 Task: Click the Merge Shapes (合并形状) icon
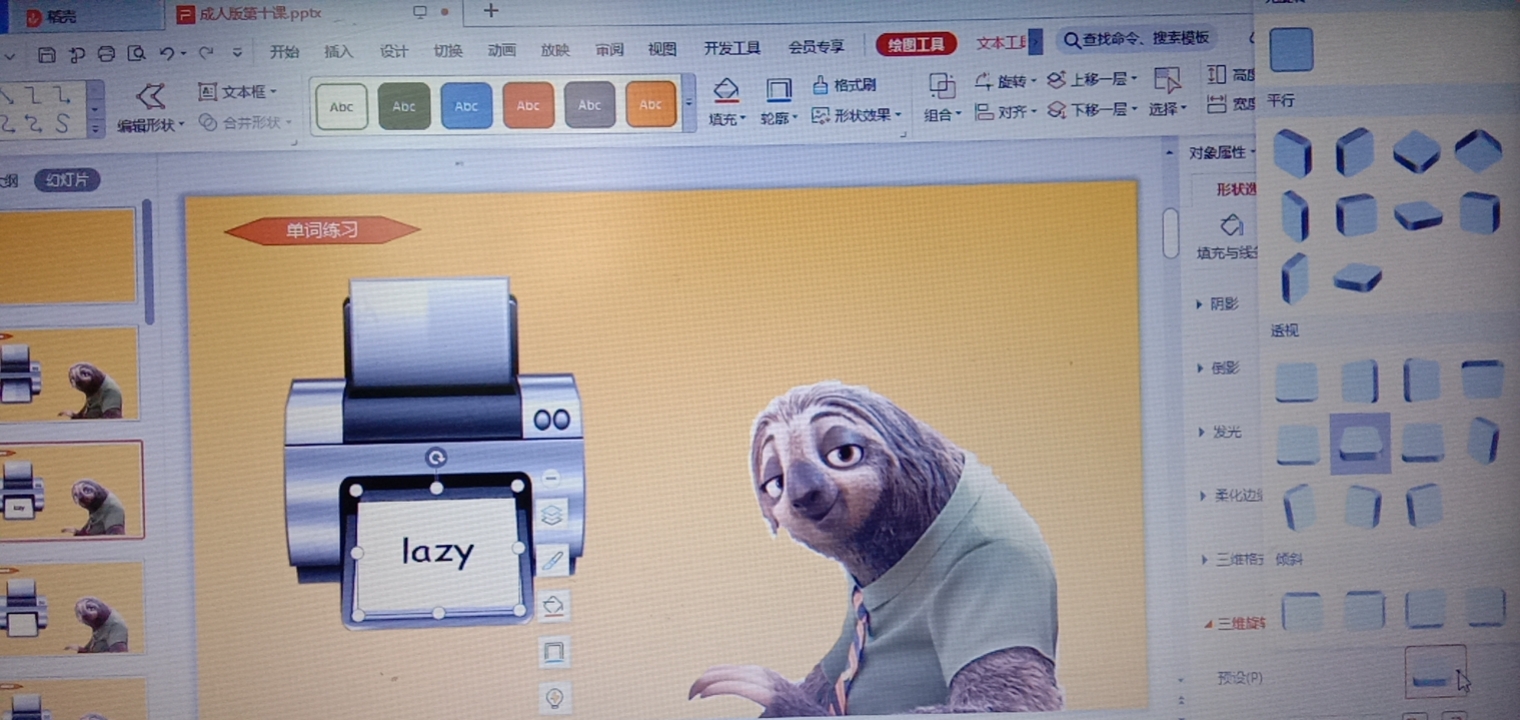[x=208, y=122]
